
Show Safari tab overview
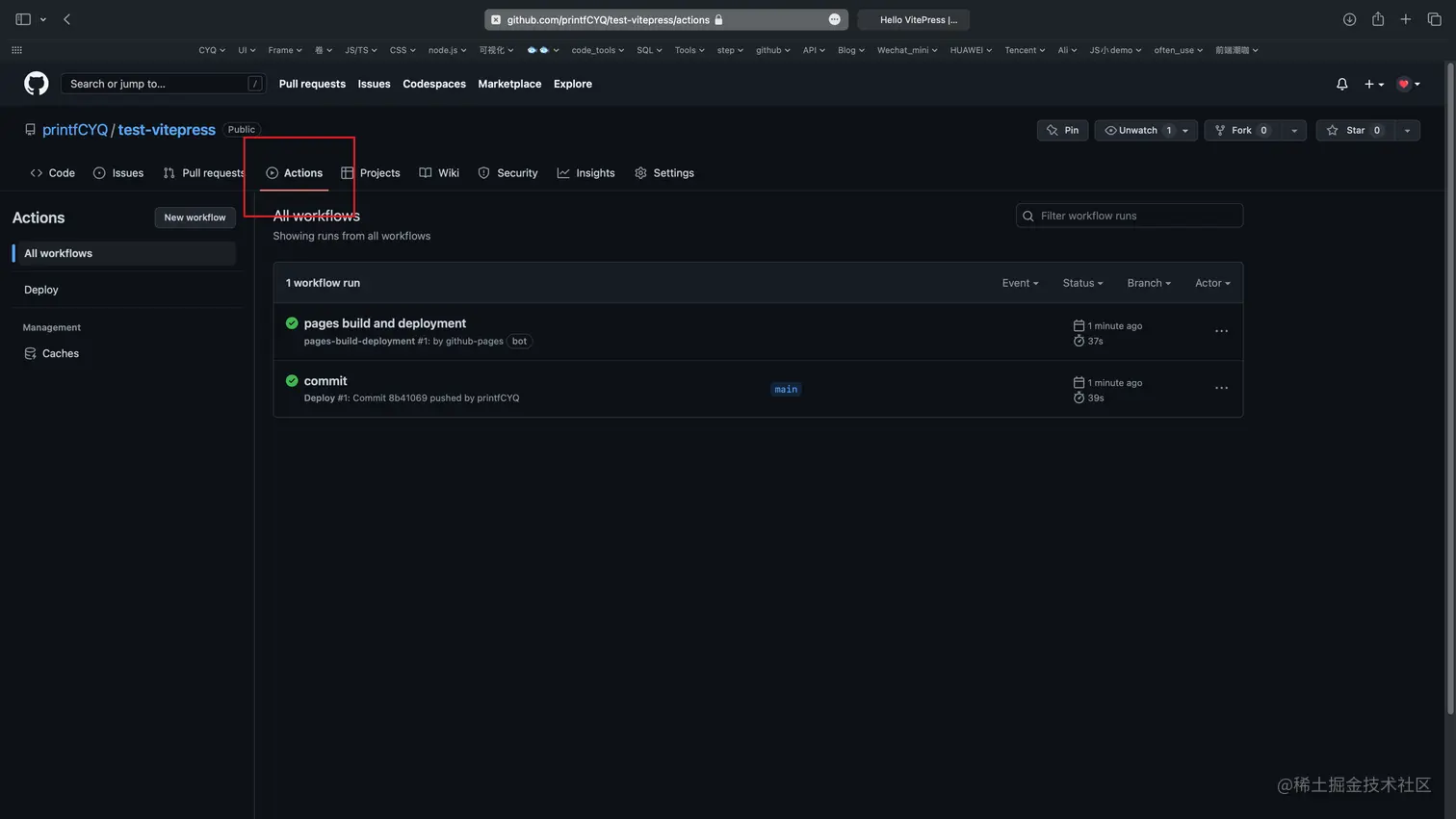pos(1434,19)
